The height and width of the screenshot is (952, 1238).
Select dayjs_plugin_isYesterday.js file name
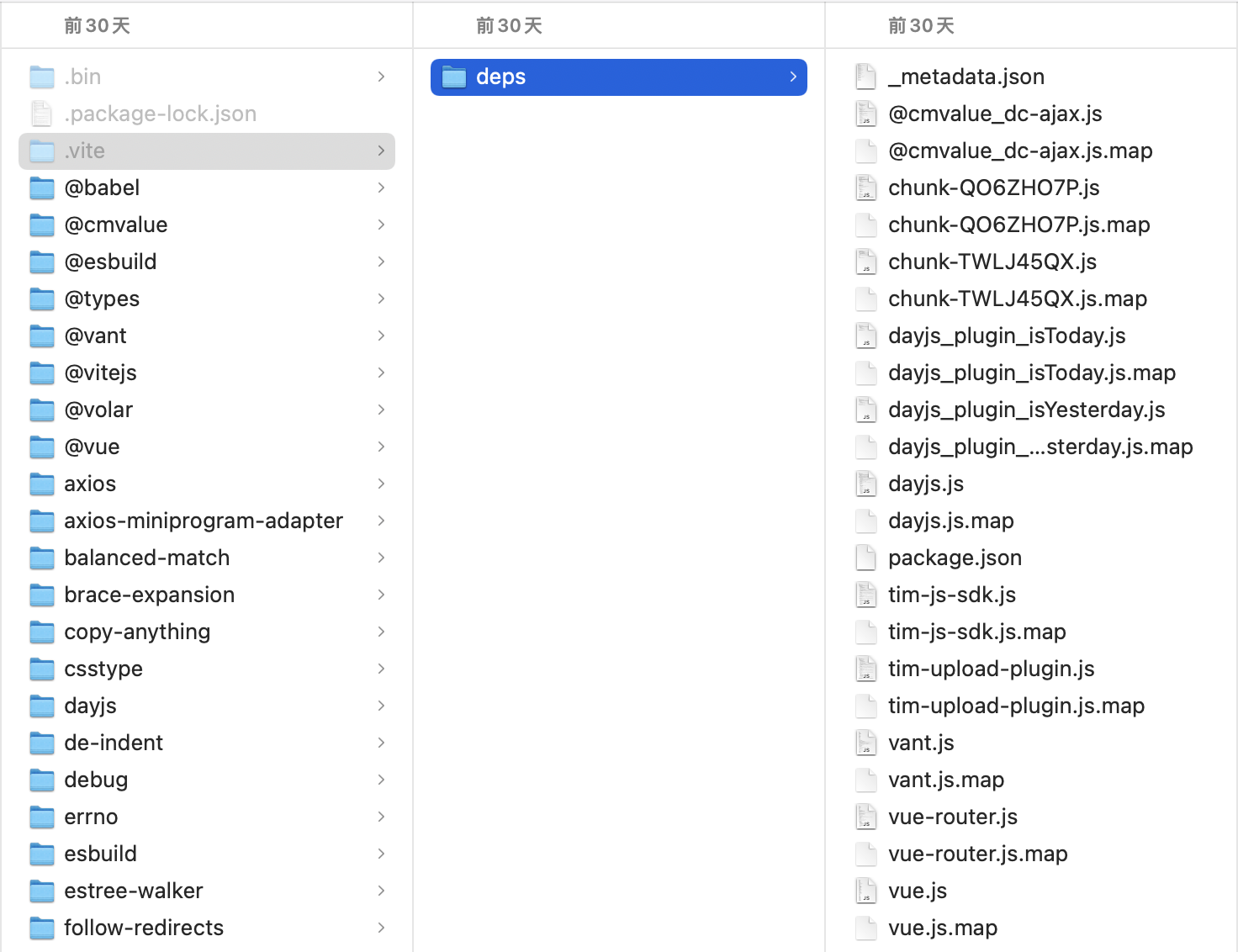1027,410
